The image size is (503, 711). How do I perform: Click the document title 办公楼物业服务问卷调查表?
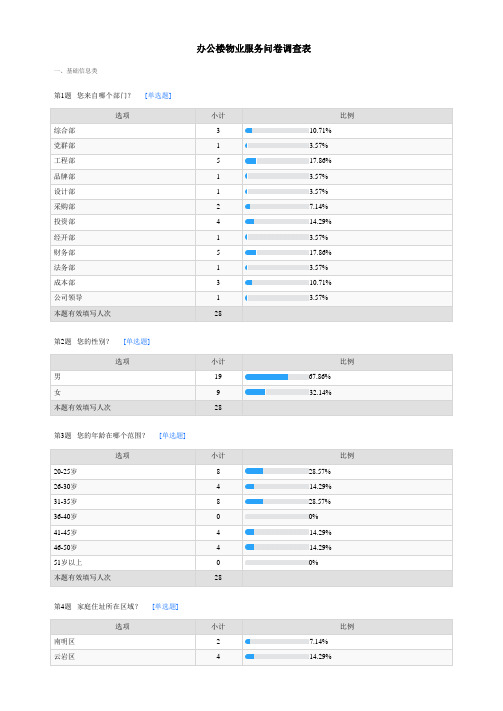click(x=254, y=49)
